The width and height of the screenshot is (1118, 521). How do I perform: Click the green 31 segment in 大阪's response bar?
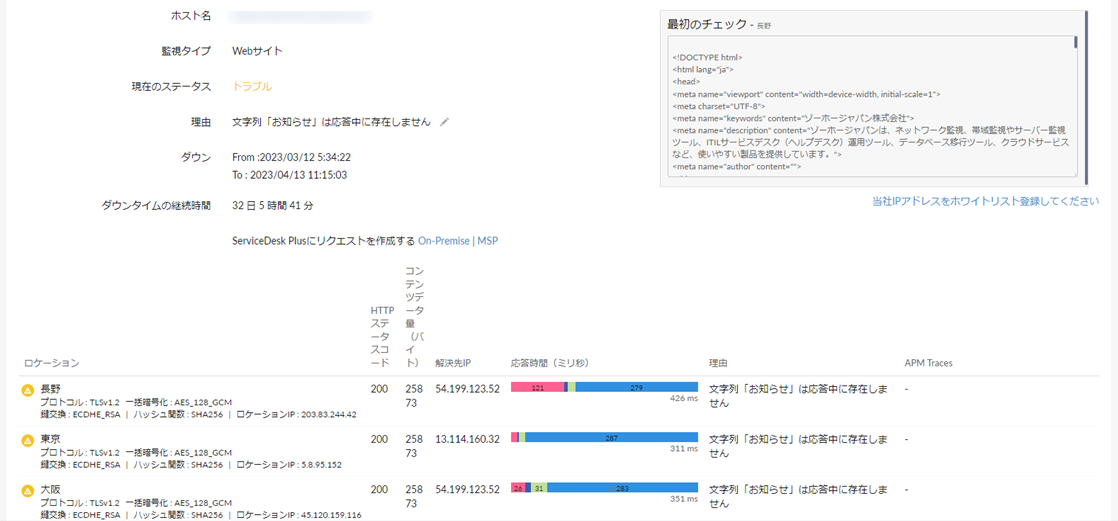point(539,488)
